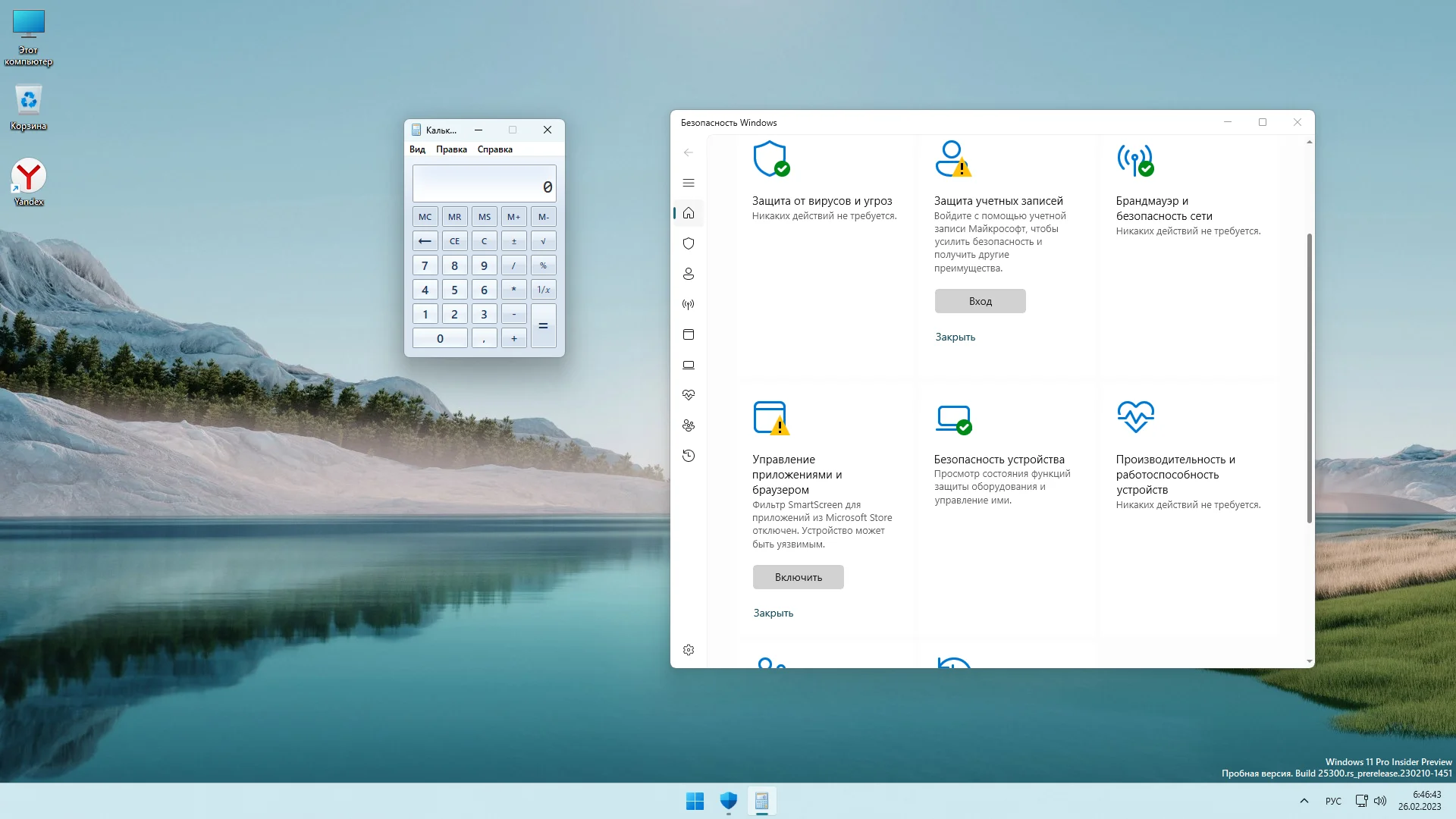Screen dimensions: 1456x819
Task: Dismiss account protection via Закрыть link
Action: (x=955, y=337)
